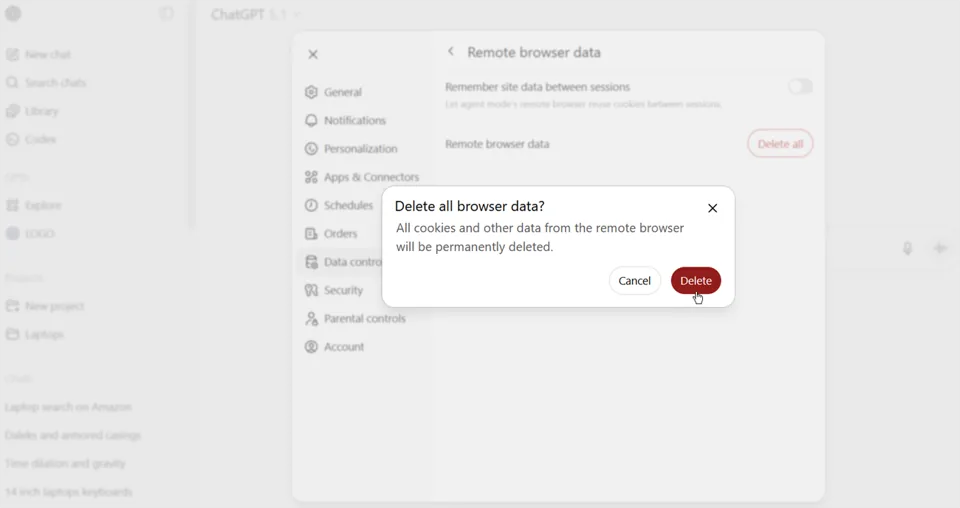Open General settings gear icon
This screenshot has height=508, width=960.
click(311, 92)
